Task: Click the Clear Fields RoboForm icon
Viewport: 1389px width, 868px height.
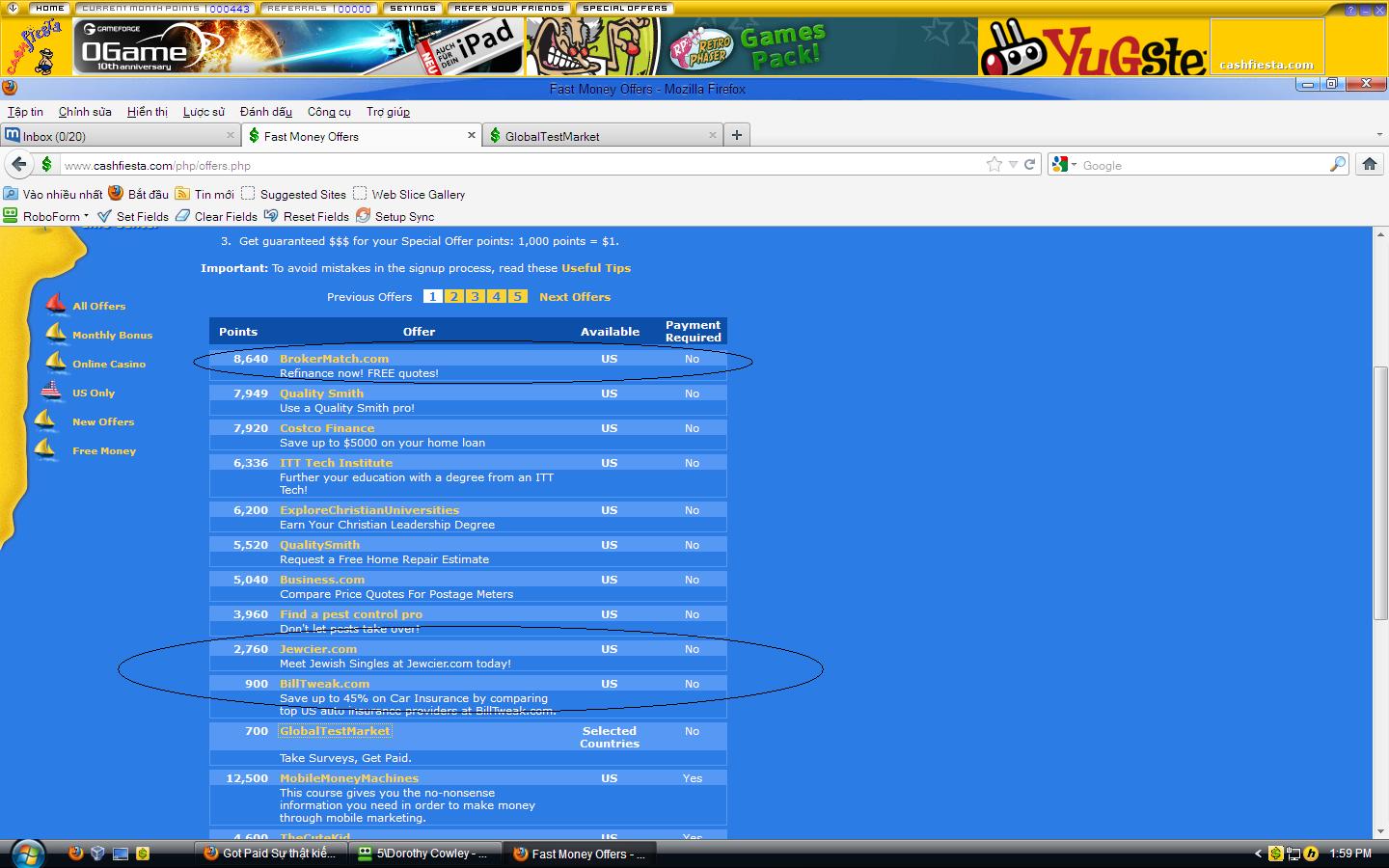Action: (x=183, y=216)
